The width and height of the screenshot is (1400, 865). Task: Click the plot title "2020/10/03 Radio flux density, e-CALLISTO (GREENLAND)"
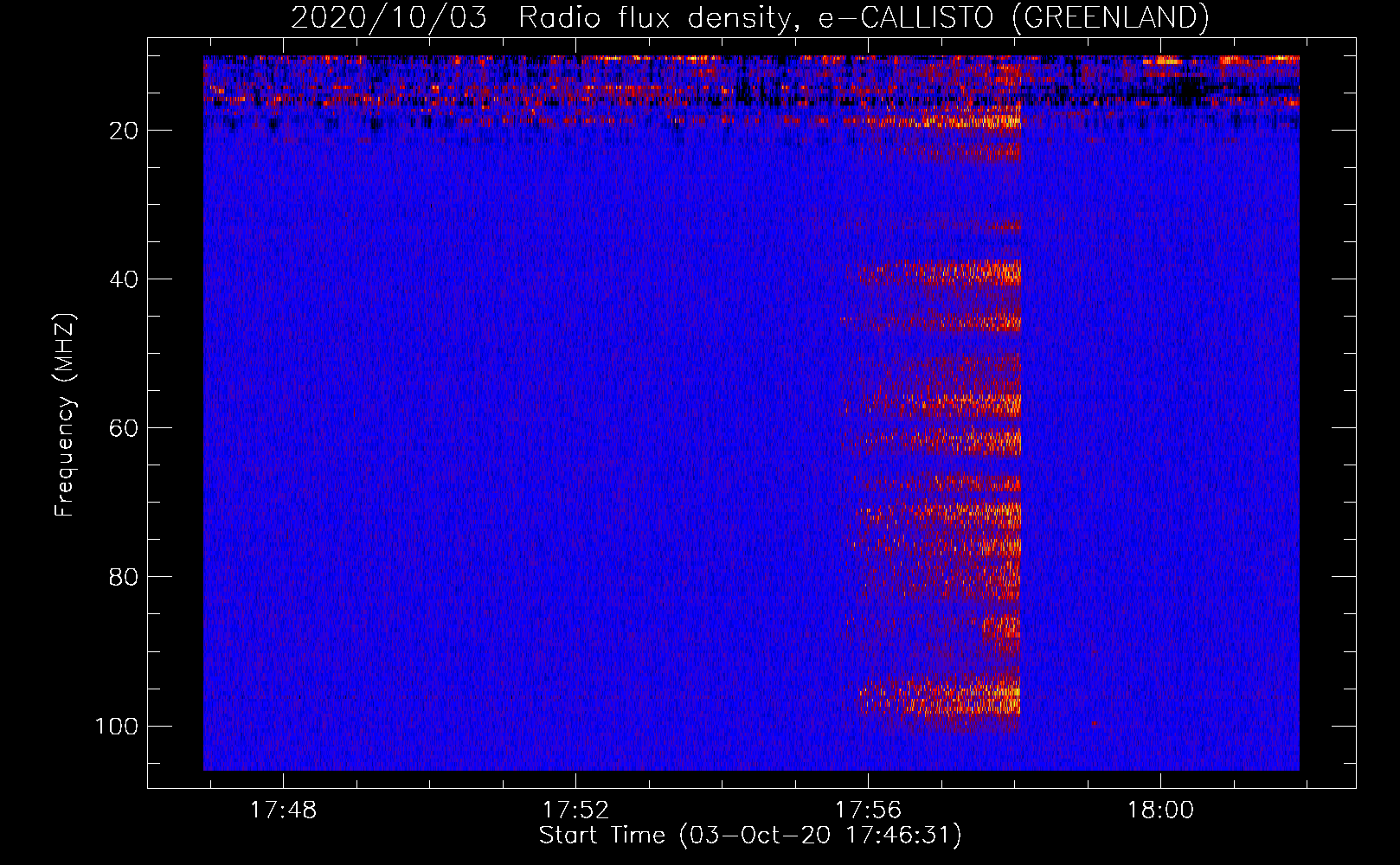pos(749,17)
